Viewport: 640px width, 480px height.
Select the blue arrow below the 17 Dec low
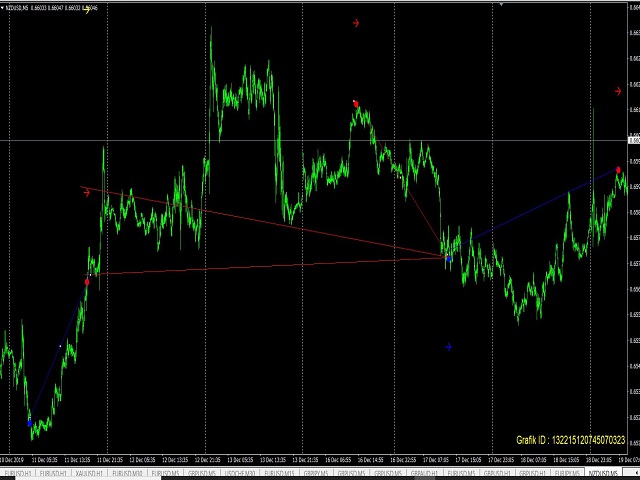(x=449, y=347)
